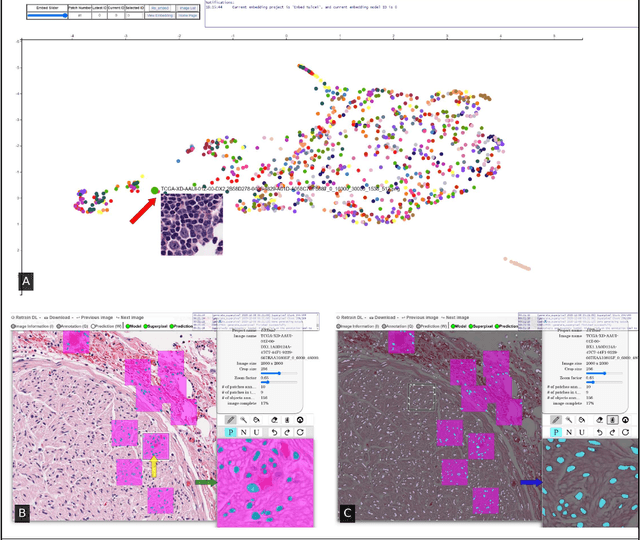
Task: Open the Retrain DL dropdown in panel B
Action: click(x=26, y=318)
